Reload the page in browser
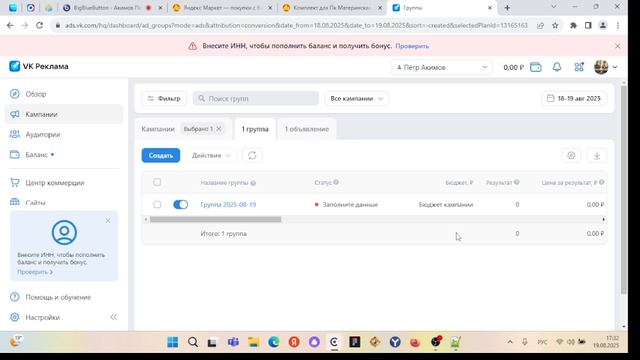This screenshot has height=360, width=640. coord(40,25)
